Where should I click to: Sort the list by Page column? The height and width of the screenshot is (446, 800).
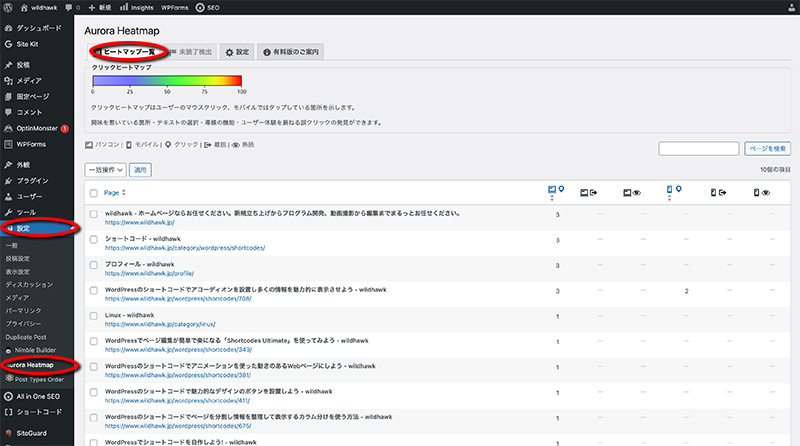112,193
